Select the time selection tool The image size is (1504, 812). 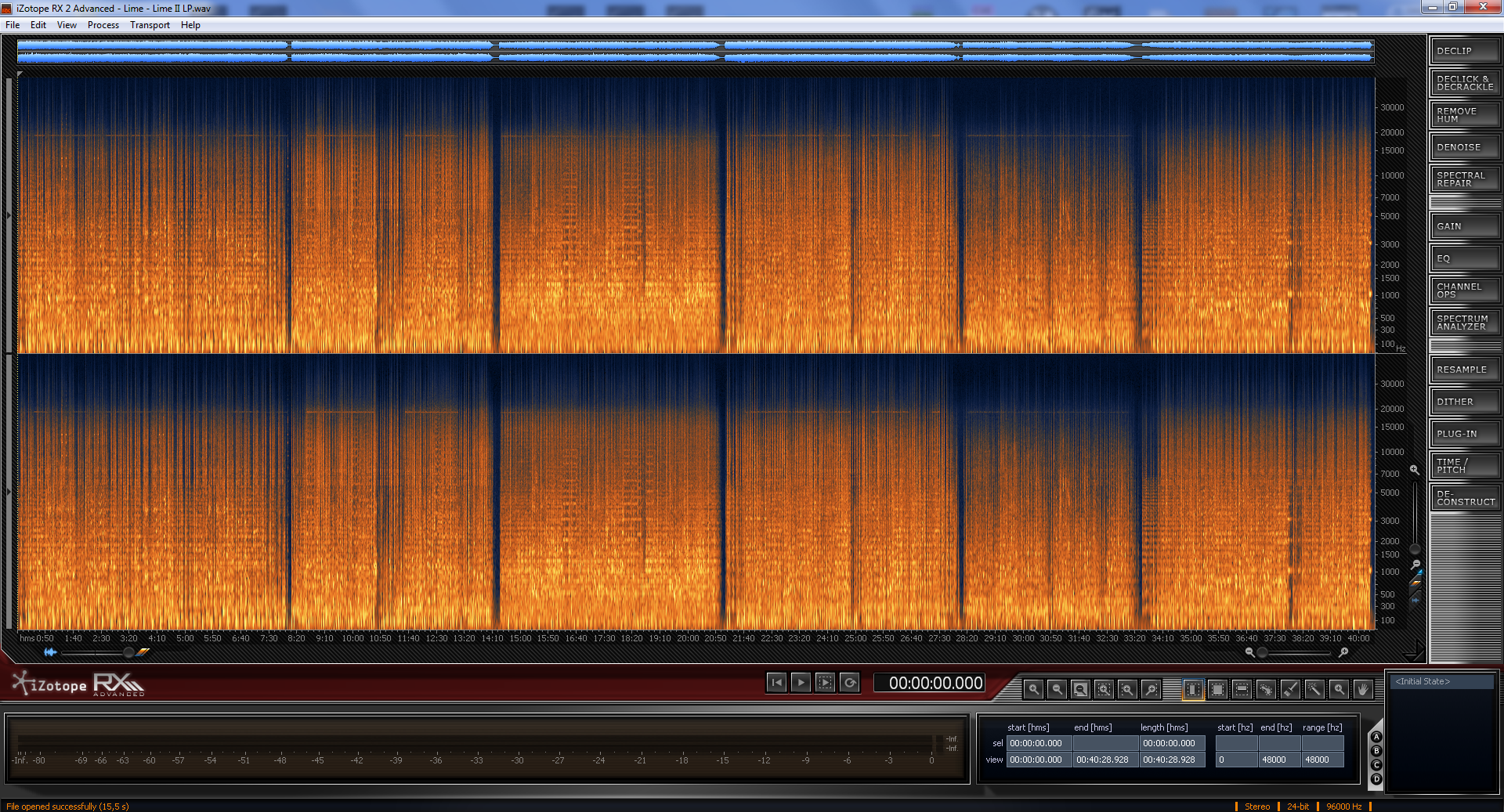1193,689
